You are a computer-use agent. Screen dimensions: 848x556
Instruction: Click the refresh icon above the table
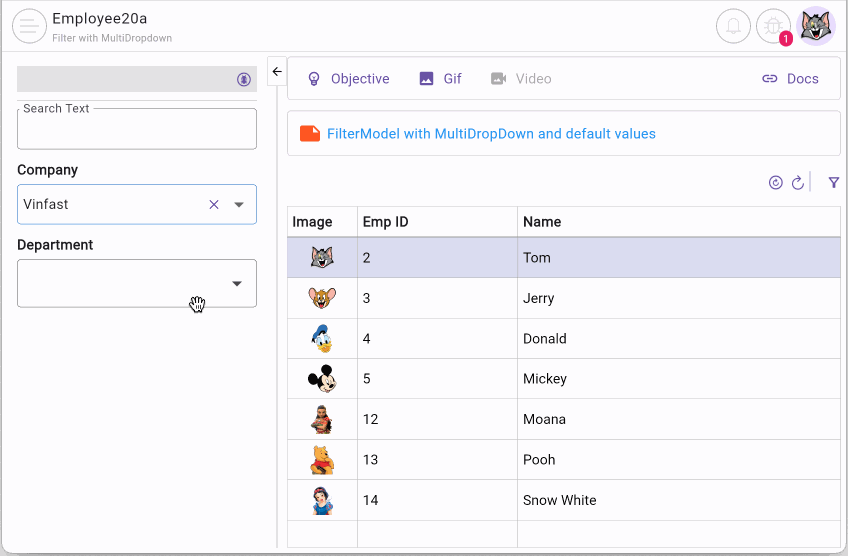(x=798, y=183)
